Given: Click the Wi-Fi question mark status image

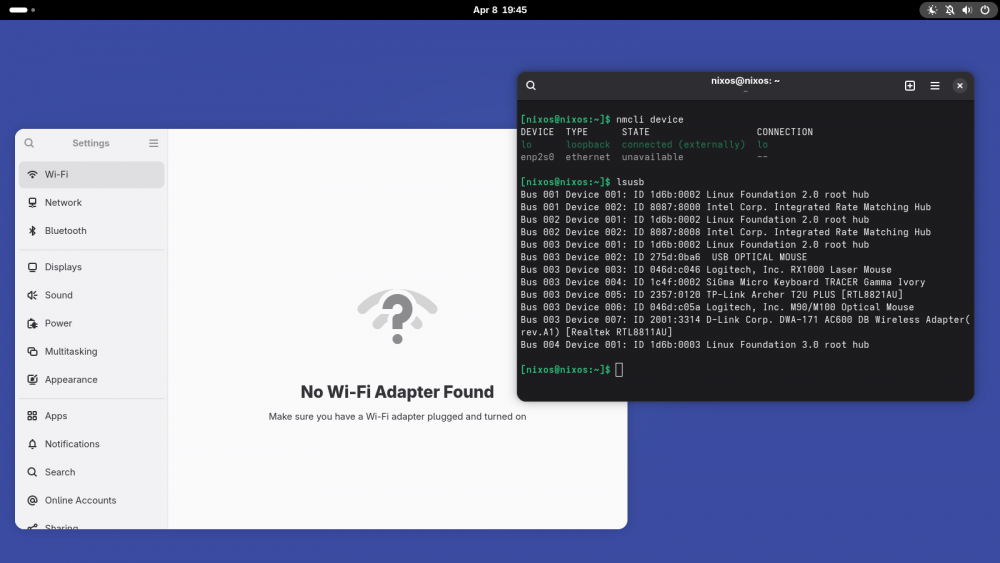Looking at the screenshot, I should coord(397,316).
